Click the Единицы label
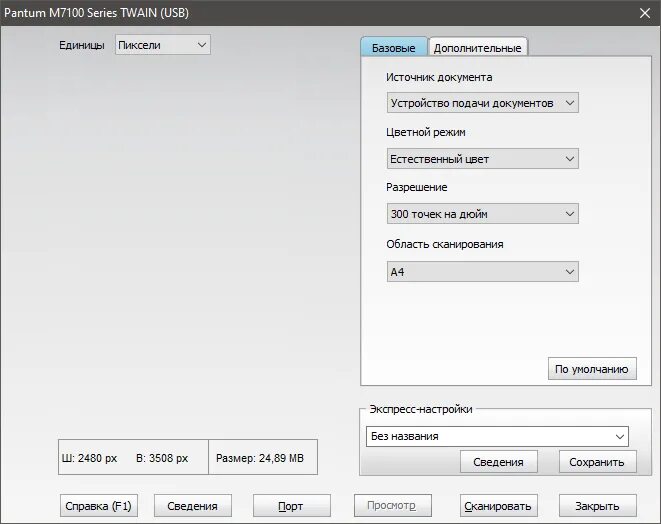The height and width of the screenshot is (524, 661). [x=82, y=45]
